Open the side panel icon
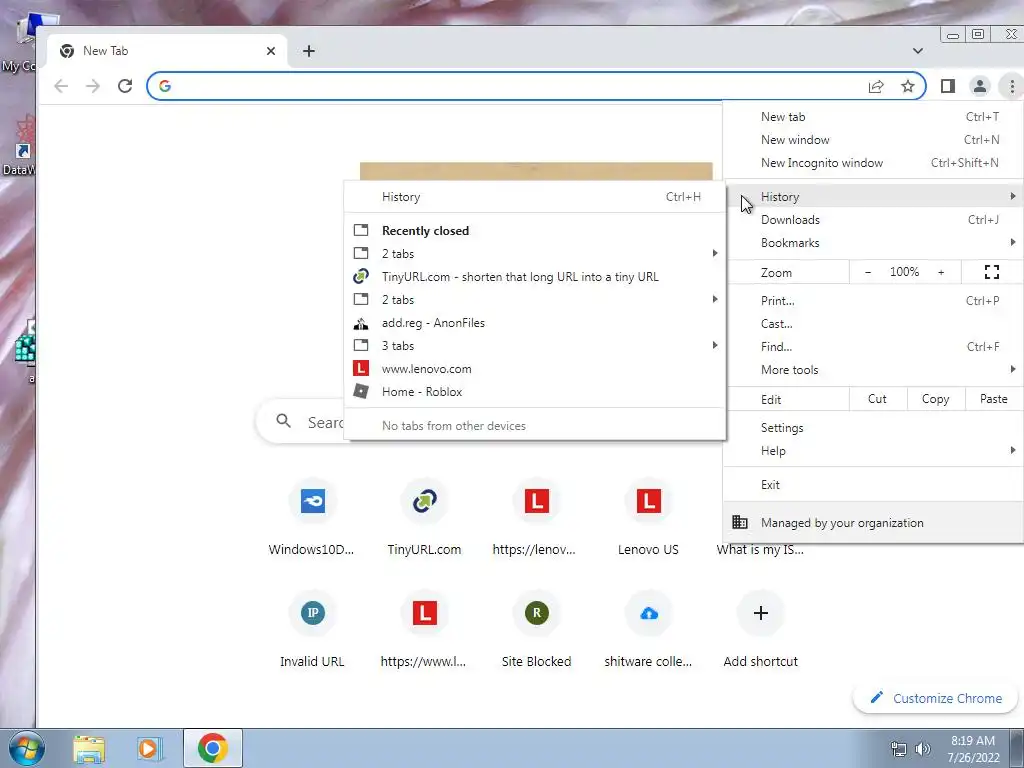Image resolution: width=1024 pixels, height=768 pixels. click(x=948, y=86)
